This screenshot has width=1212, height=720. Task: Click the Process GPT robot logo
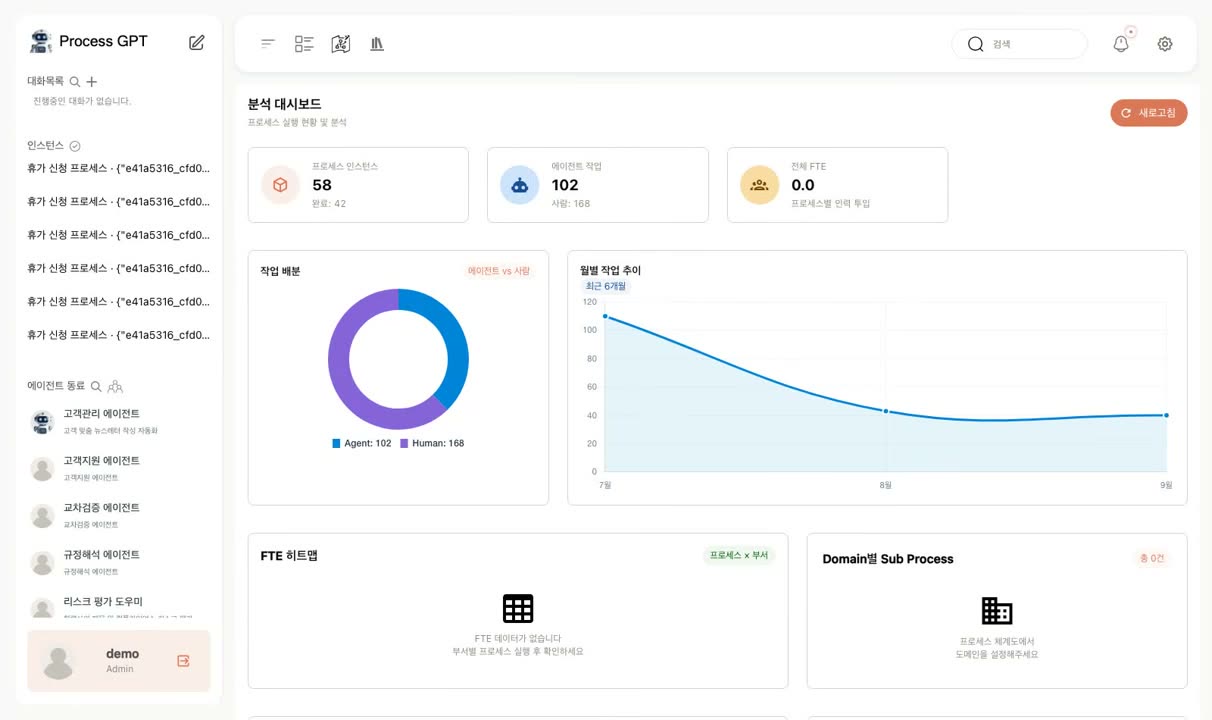(x=40, y=41)
